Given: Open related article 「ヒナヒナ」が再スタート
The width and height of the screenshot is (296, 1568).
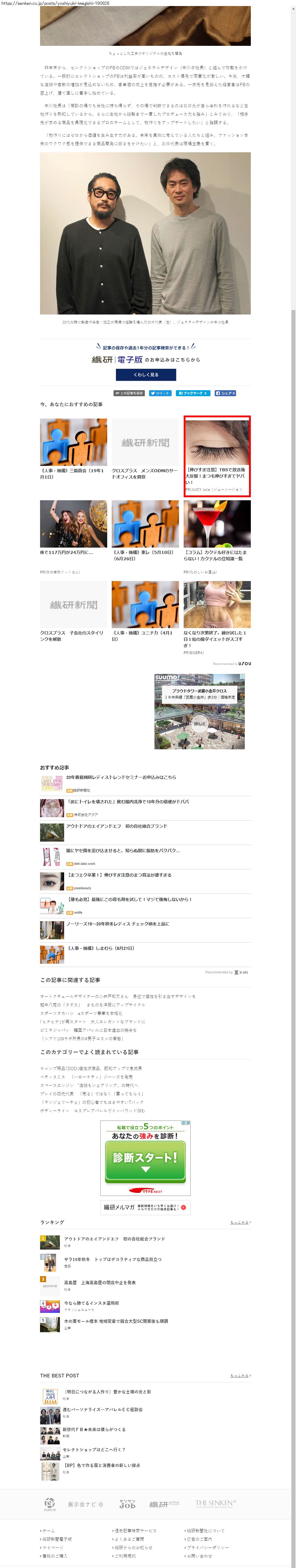Looking at the screenshot, I should pyautogui.click(x=92, y=1021).
